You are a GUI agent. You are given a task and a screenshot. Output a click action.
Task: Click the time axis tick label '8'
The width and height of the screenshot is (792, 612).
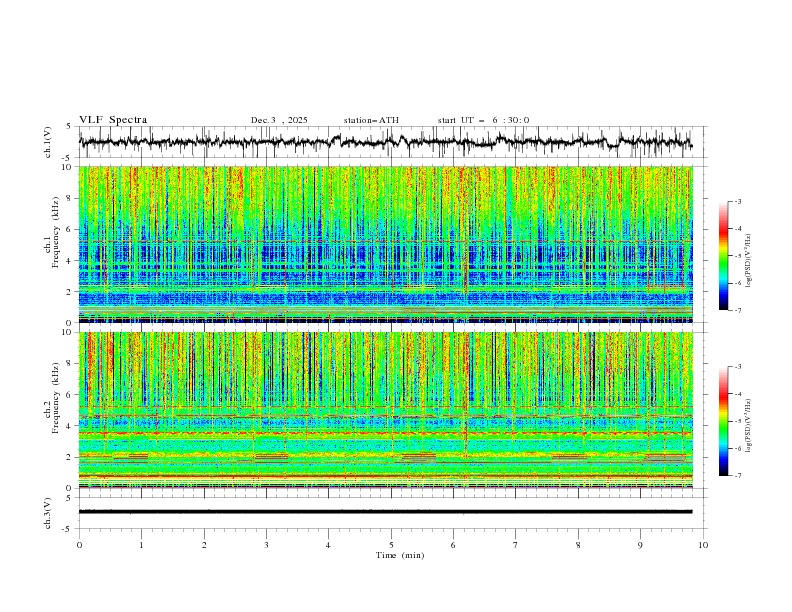(x=578, y=545)
